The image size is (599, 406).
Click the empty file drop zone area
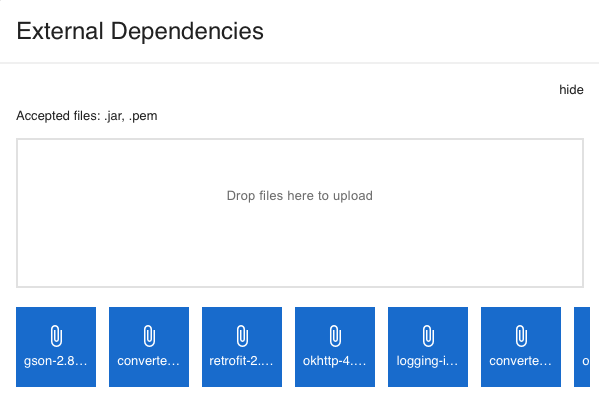[300, 213]
